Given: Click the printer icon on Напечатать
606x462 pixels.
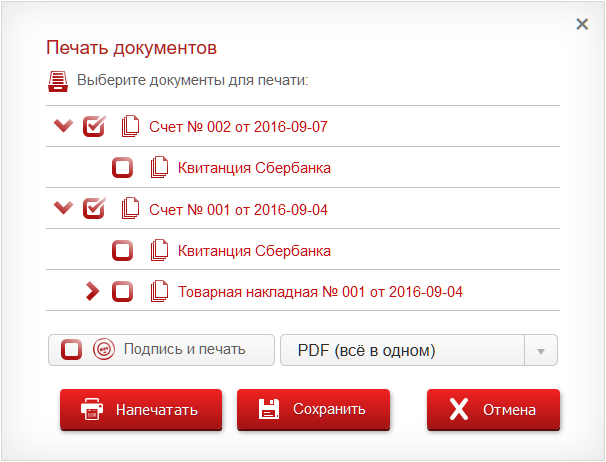Looking at the screenshot, I should 92,409.
